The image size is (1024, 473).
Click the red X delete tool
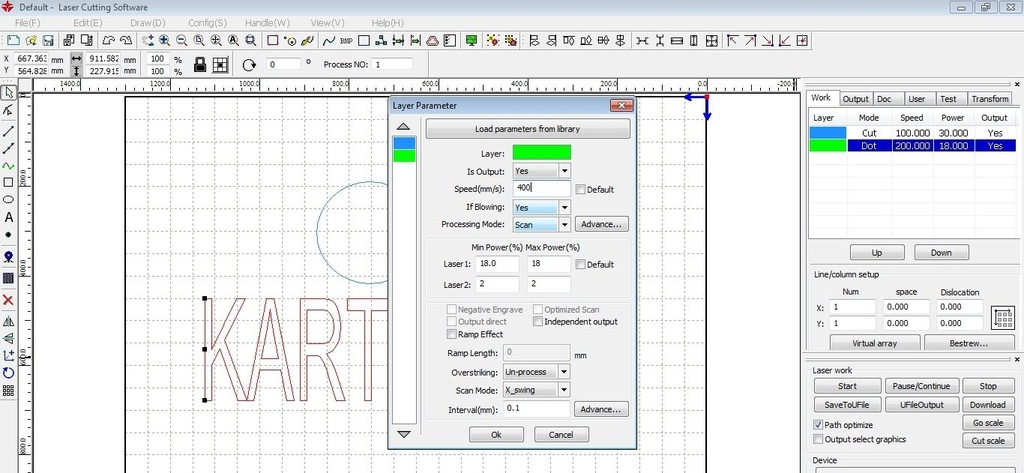9,300
